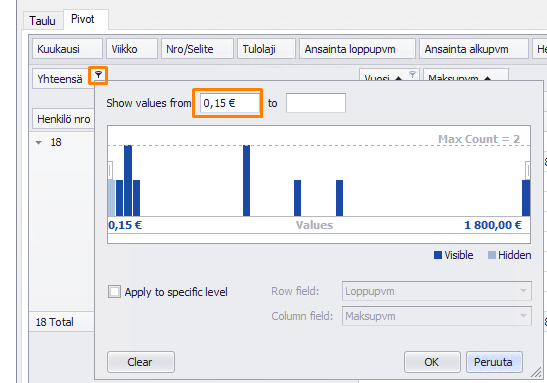Click the Tulolaji field header
Viewport: 547px width, 383px height.
(266, 49)
